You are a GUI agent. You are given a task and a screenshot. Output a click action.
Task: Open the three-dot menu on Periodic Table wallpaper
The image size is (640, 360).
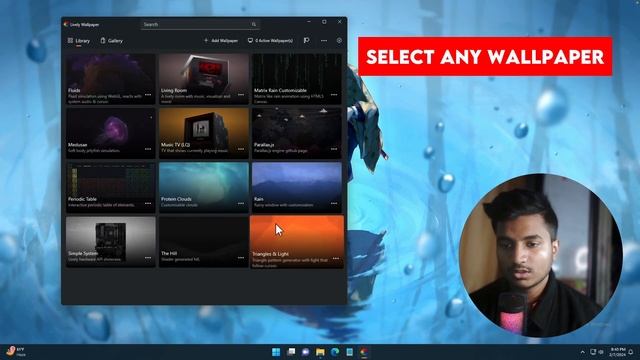[148, 203]
